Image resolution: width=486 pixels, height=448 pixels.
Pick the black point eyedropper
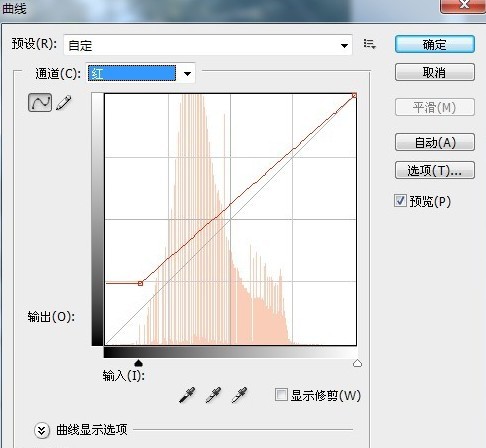[187, 395]
